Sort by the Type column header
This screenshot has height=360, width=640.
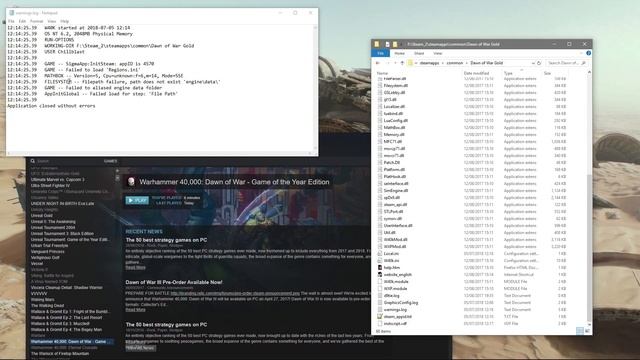(508, 73)
